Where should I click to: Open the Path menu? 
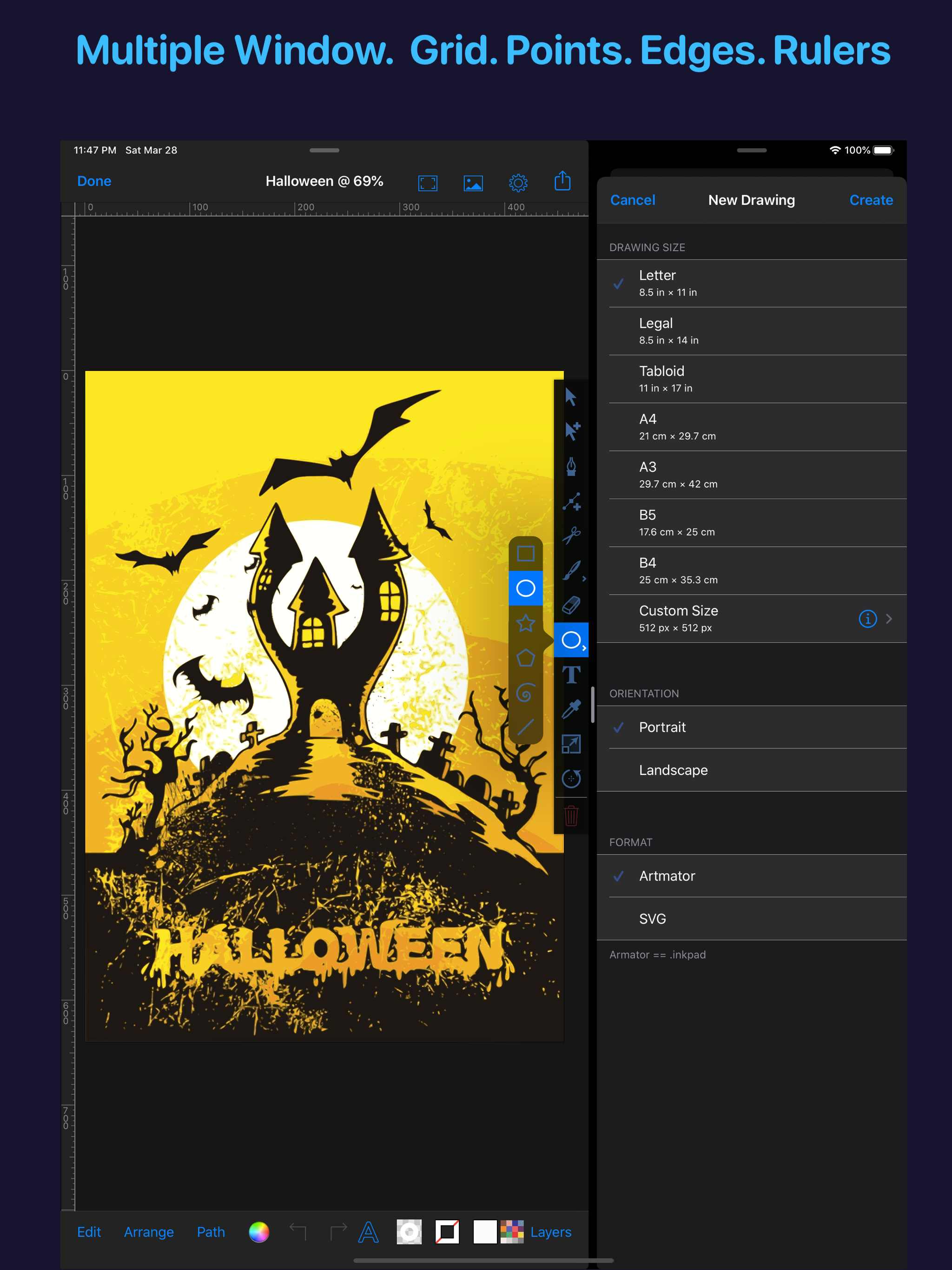point(211,1232)
